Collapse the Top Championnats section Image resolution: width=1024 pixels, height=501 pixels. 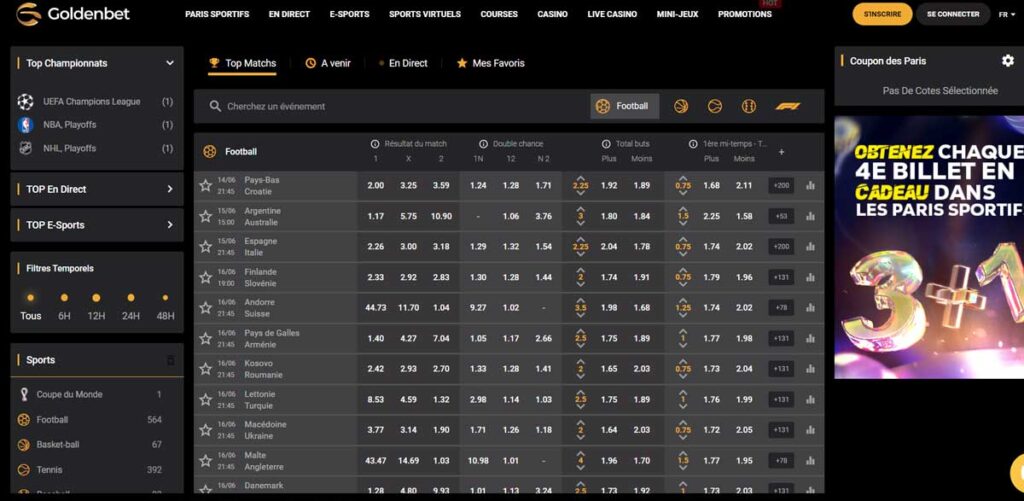170,63
